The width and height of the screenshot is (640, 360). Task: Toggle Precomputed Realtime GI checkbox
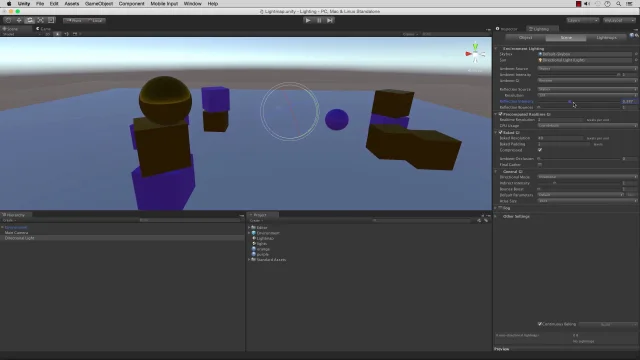point(500,114)
